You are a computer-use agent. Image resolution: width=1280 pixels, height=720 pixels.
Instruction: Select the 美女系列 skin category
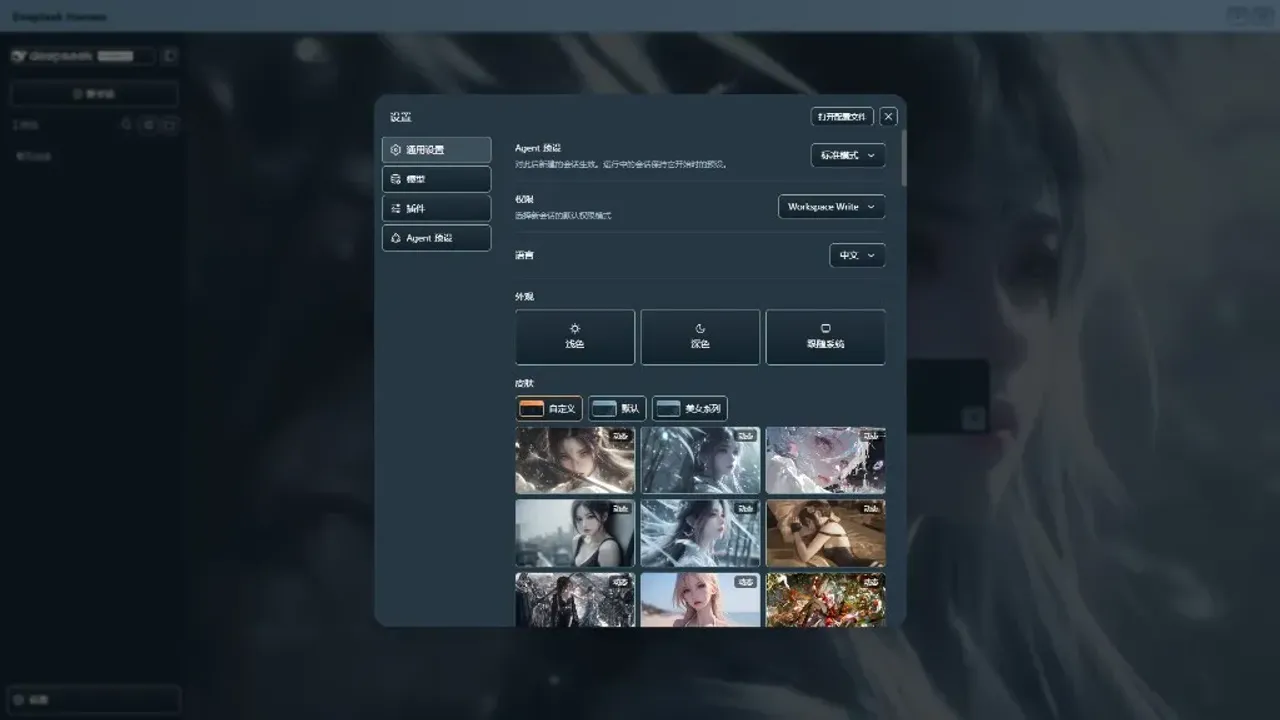click(x=690, y=408)
